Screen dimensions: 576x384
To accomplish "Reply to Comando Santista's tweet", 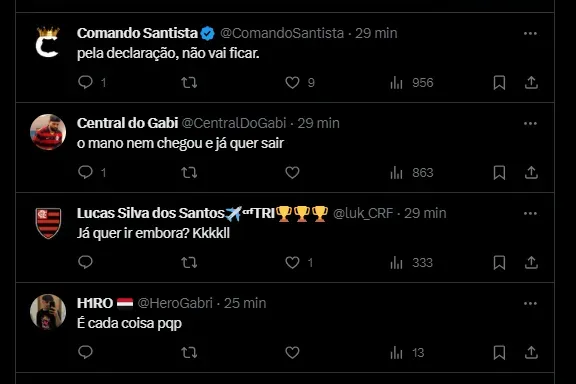I will pyautogui.click(x=85, y=82).
